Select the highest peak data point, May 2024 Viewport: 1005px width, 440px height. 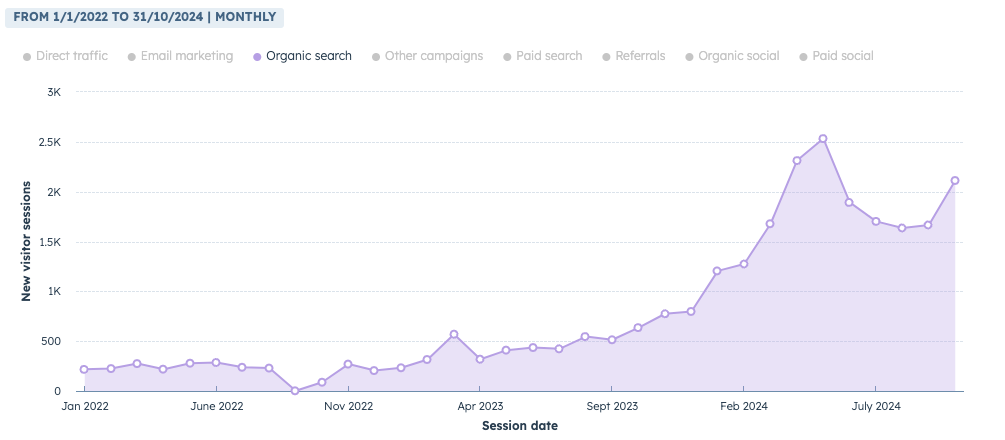coord(822,139)
